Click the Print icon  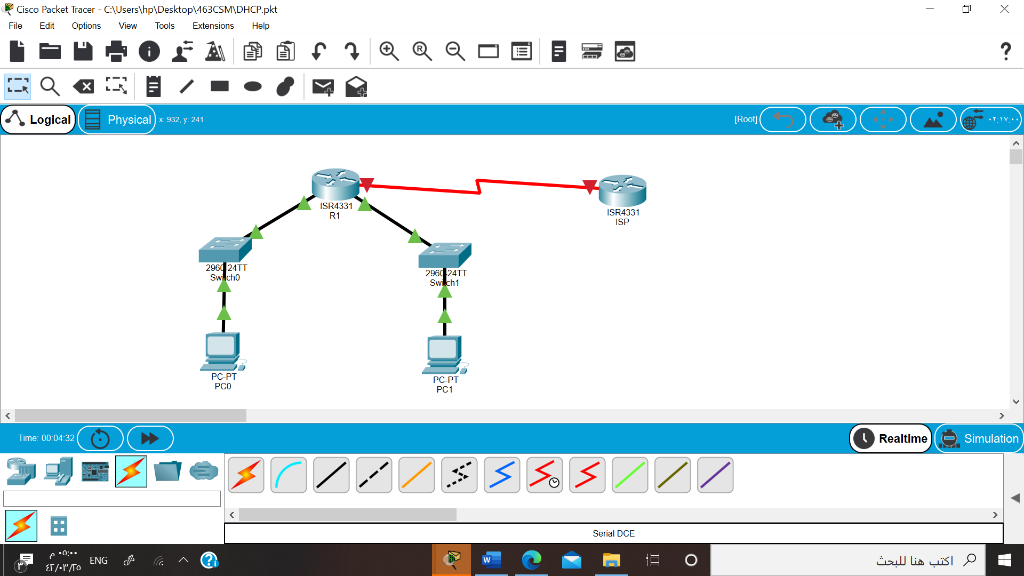(116, 51)
